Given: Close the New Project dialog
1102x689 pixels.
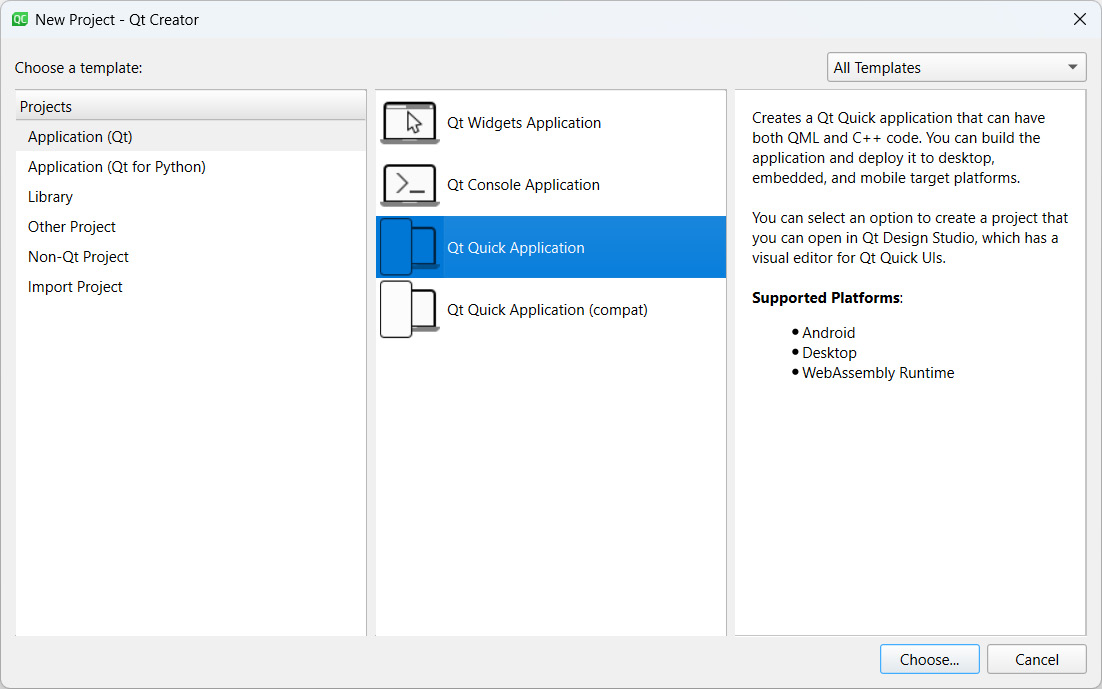Looking at the screenshot, I should pos(1080,20).
